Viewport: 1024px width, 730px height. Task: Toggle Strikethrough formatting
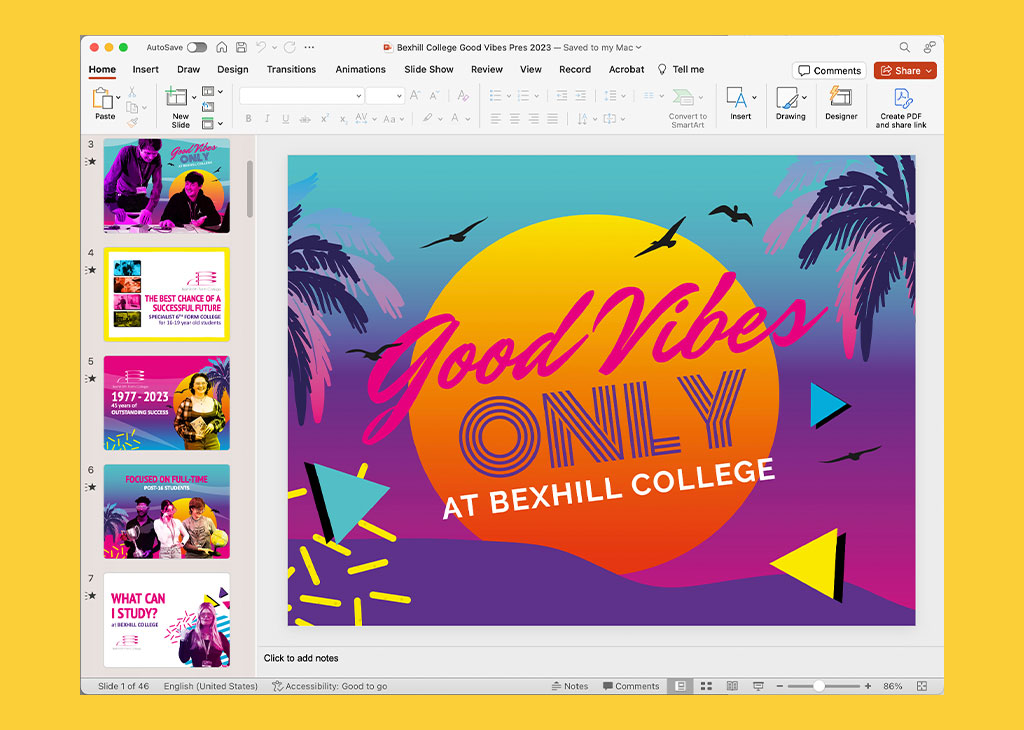[304, 119]
